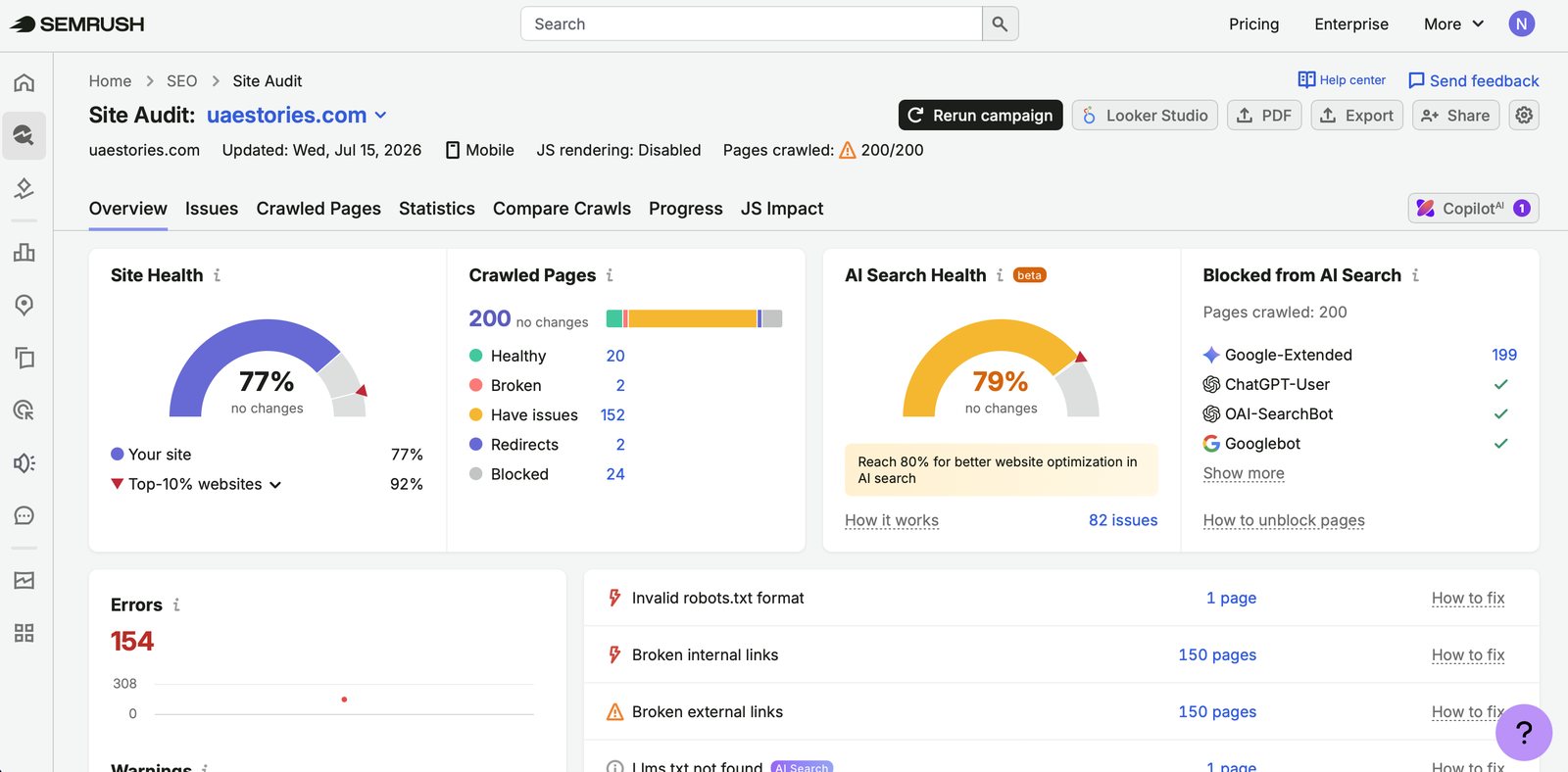Click the AI Search Health info icon
The height and width of the screenshot is (772, 1568).
pos(1000,275)
